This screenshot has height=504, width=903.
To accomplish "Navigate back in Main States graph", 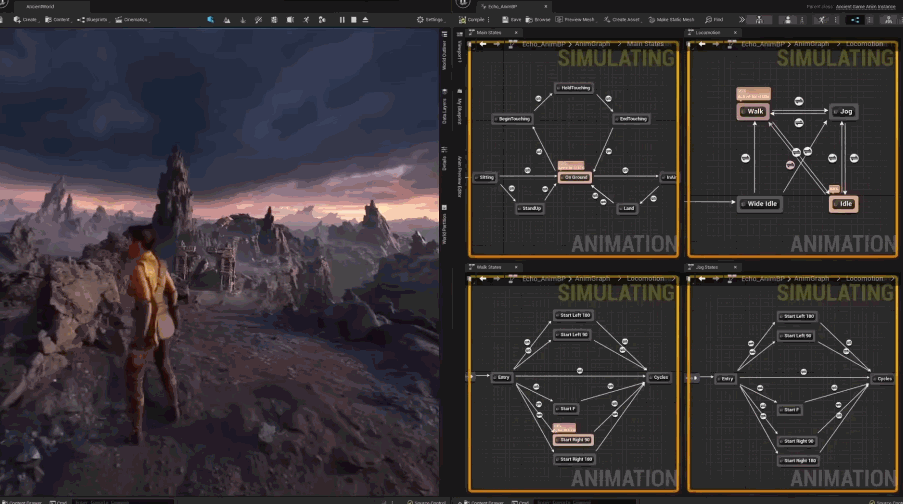I will [x=483, y=44].
